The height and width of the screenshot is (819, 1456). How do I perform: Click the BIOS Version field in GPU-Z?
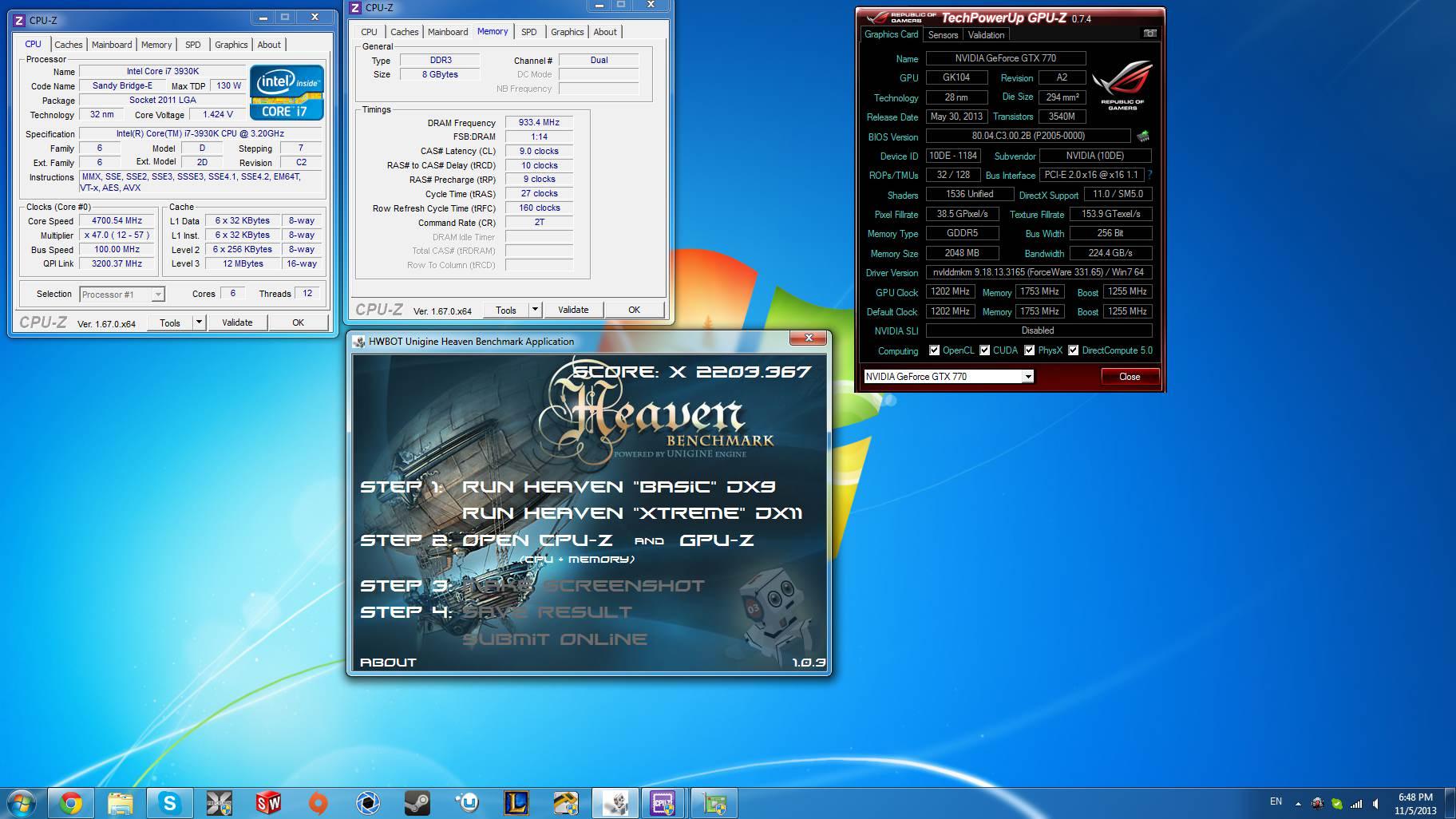tap(1028, 136)
